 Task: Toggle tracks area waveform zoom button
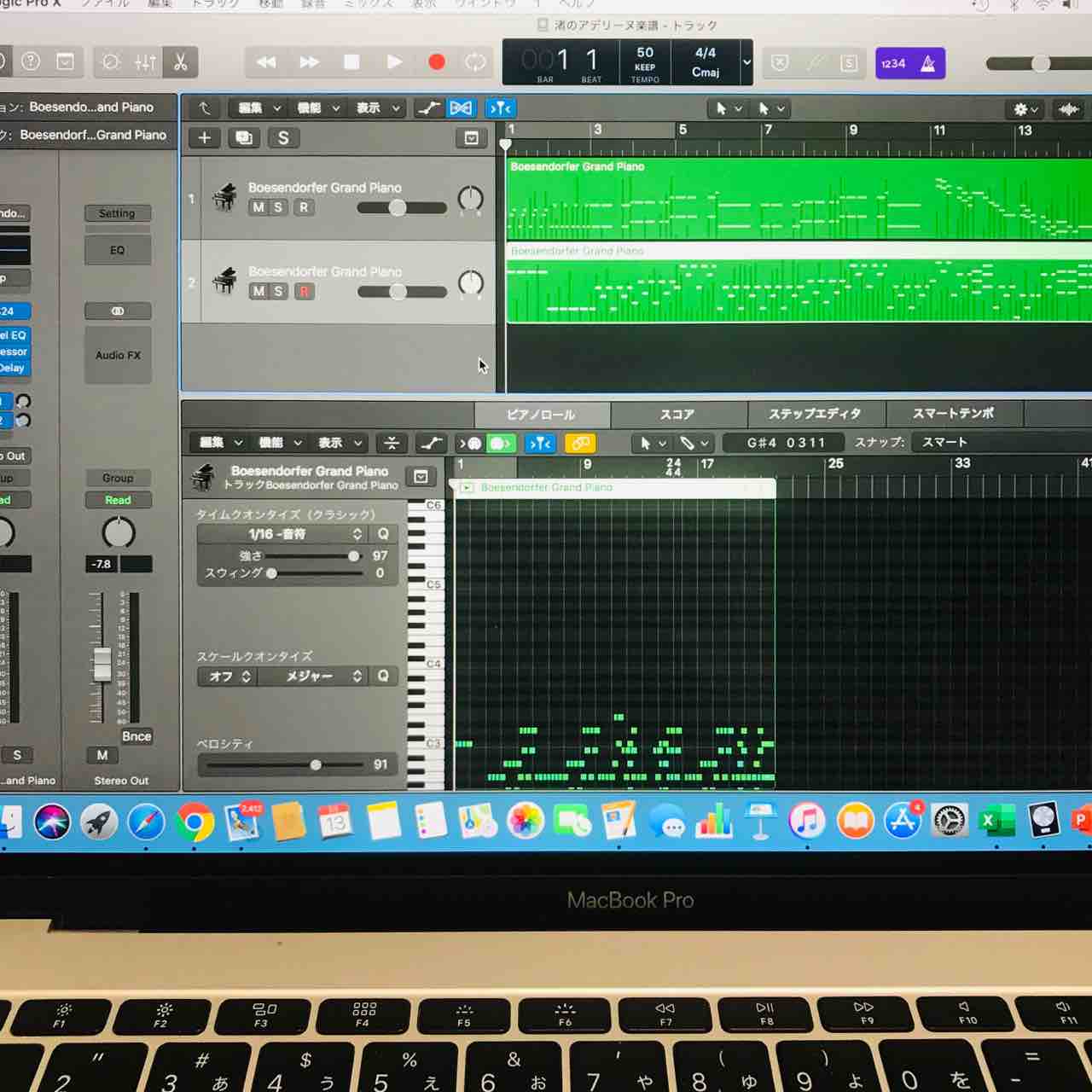coord(1068,109)
